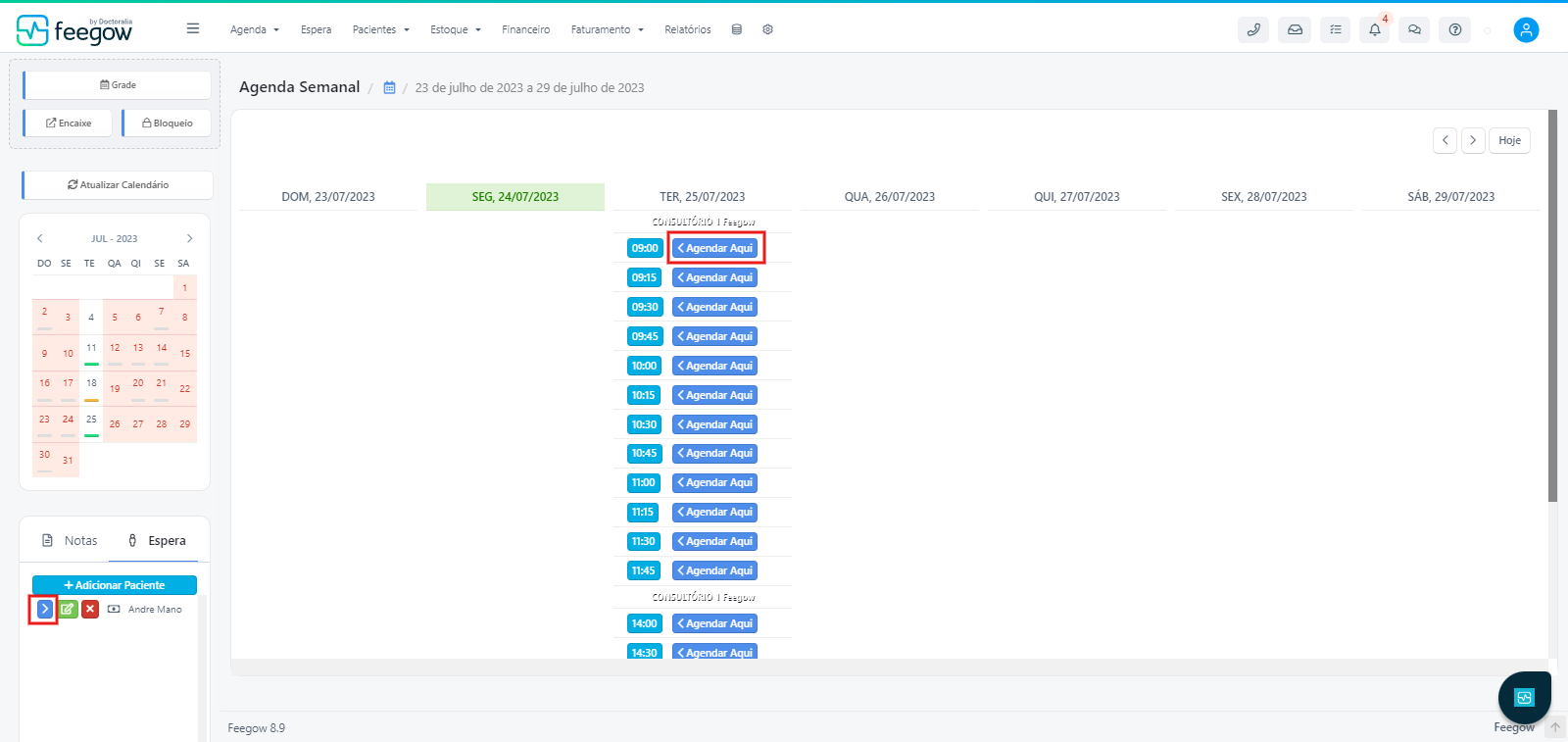Viewport: 1568px width, 742px height.
Task: Click the phone call icon
Action: (1253, 29)
